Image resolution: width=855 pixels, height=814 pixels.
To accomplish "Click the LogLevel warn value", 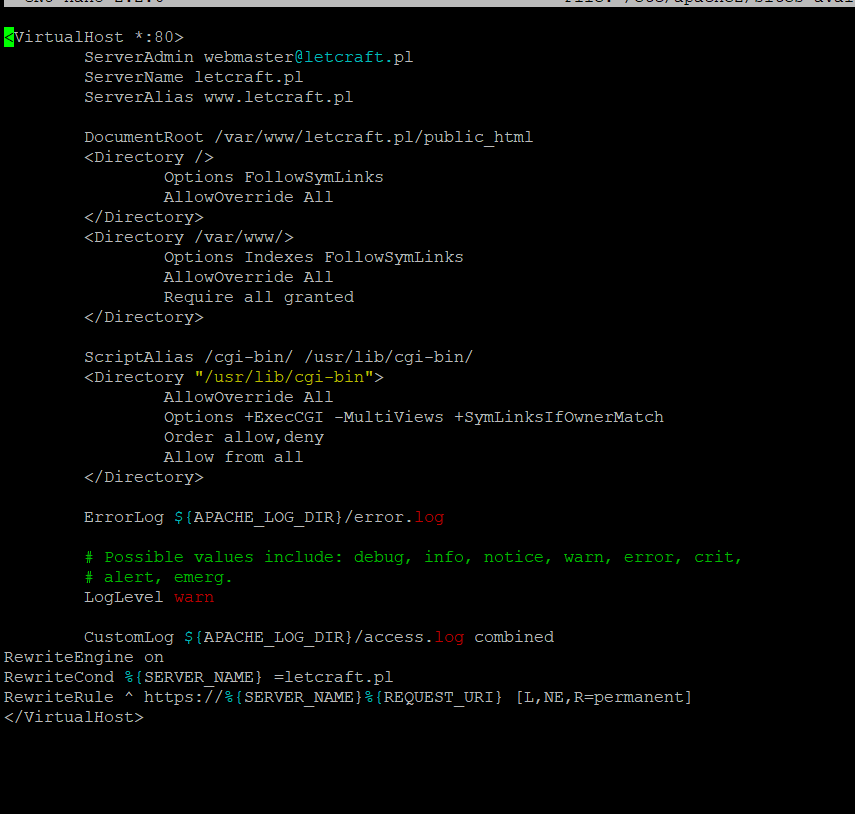I will tap(194, 597).
